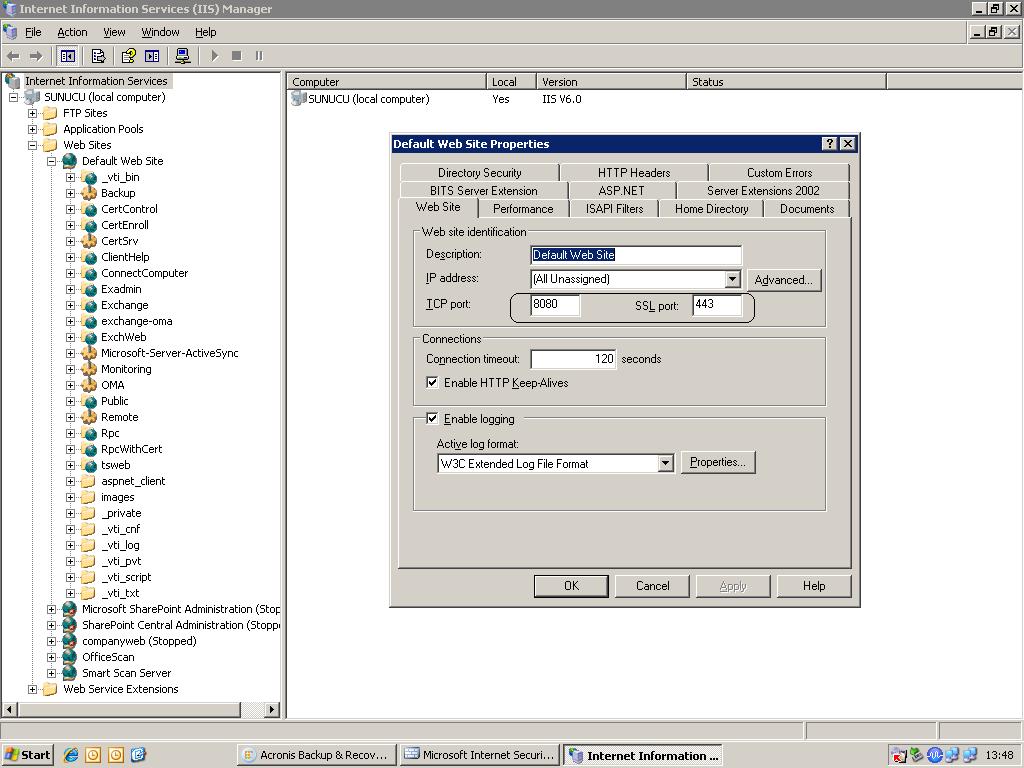This screenshot has width=1024, height=768.
Task: Select the Default Web Site globe icon
Action: 70,161
